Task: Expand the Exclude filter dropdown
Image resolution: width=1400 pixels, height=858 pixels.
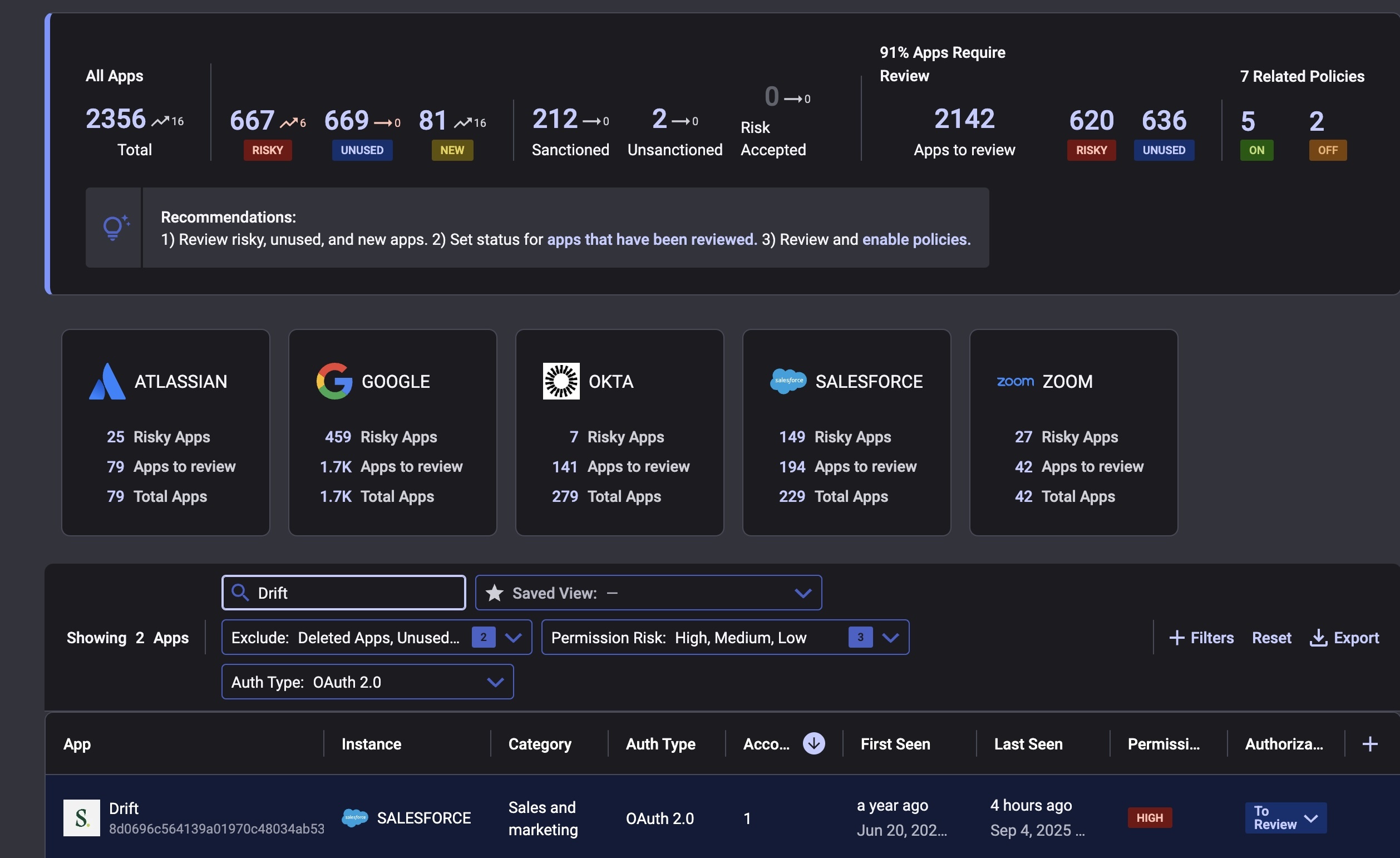Action: [x=376, y=637]
